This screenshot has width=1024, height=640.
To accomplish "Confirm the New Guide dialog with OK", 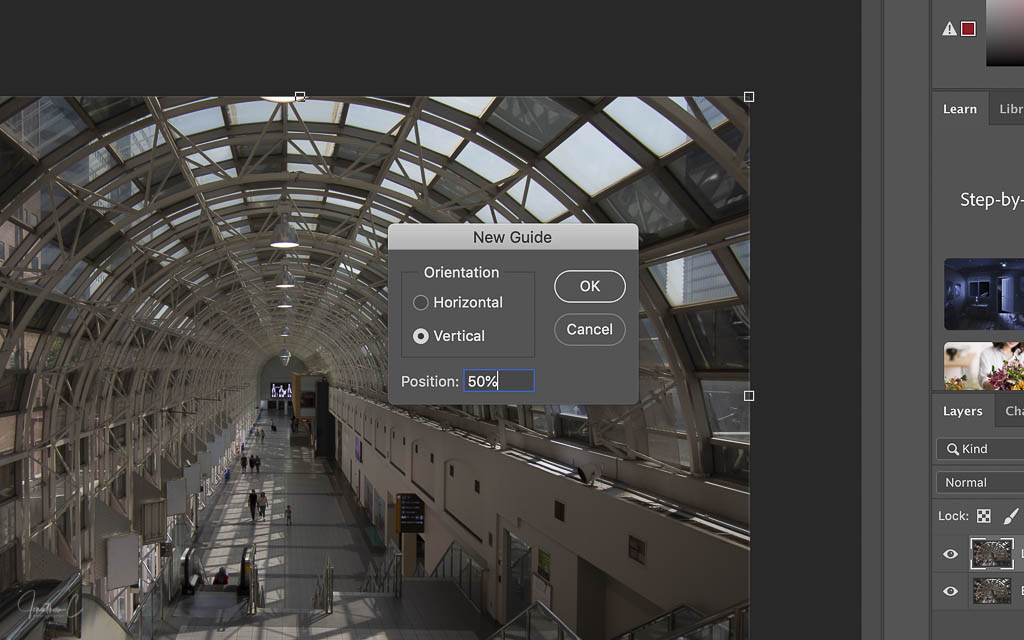I will pyautogui.click(x=590, y=286).
